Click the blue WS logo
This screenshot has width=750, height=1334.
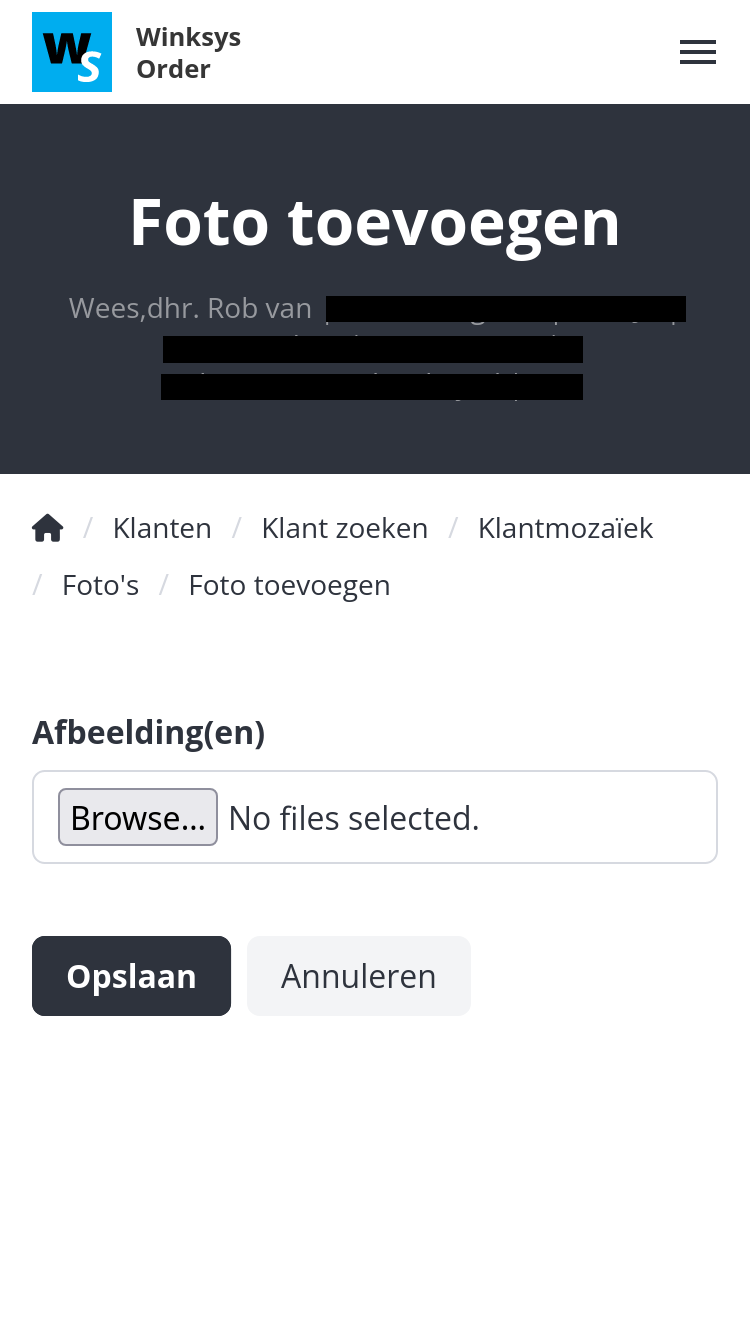click(x=72, y=52)
